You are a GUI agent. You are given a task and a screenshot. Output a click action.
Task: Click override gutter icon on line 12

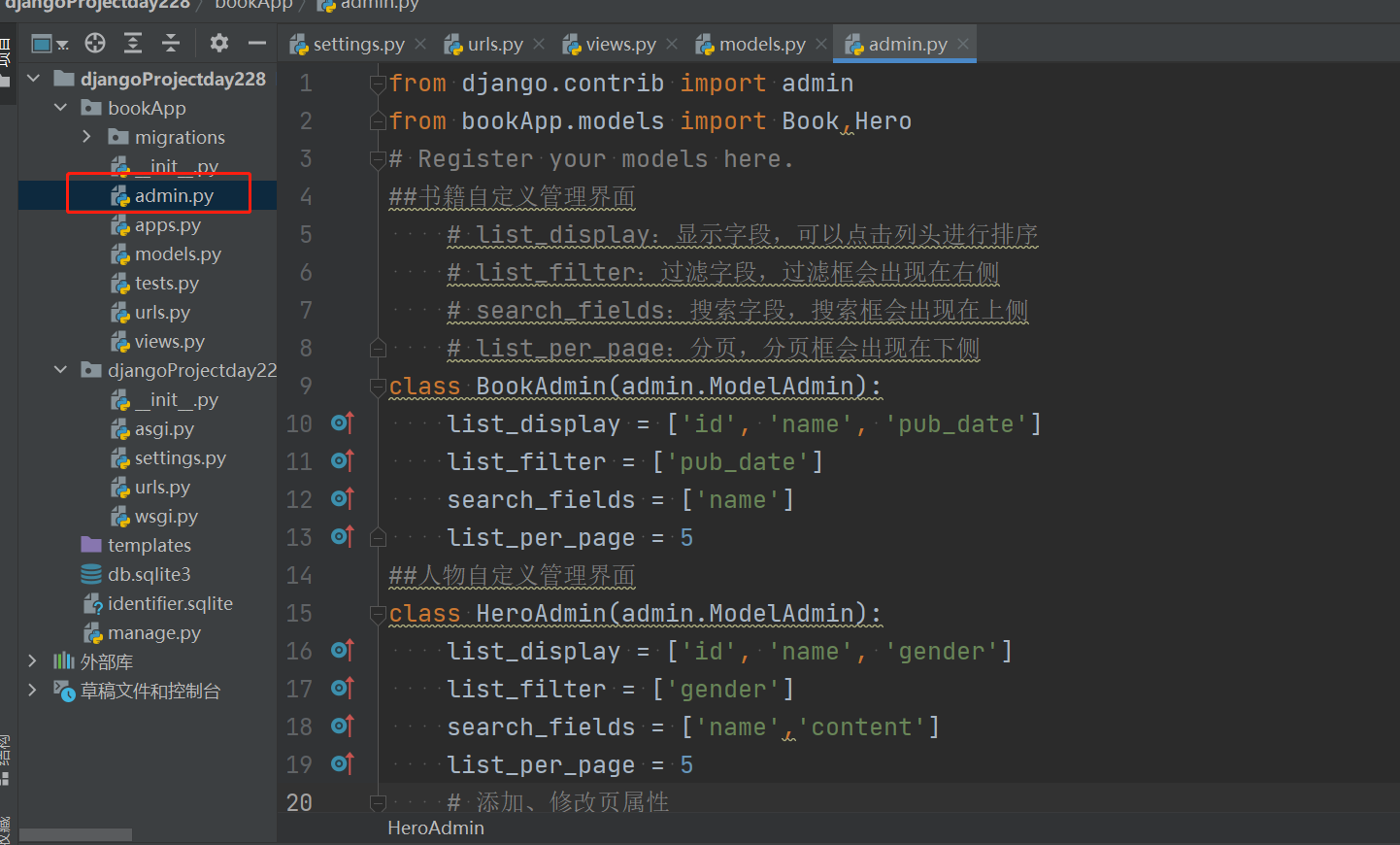pyautogui.click(x=343, y=499)
